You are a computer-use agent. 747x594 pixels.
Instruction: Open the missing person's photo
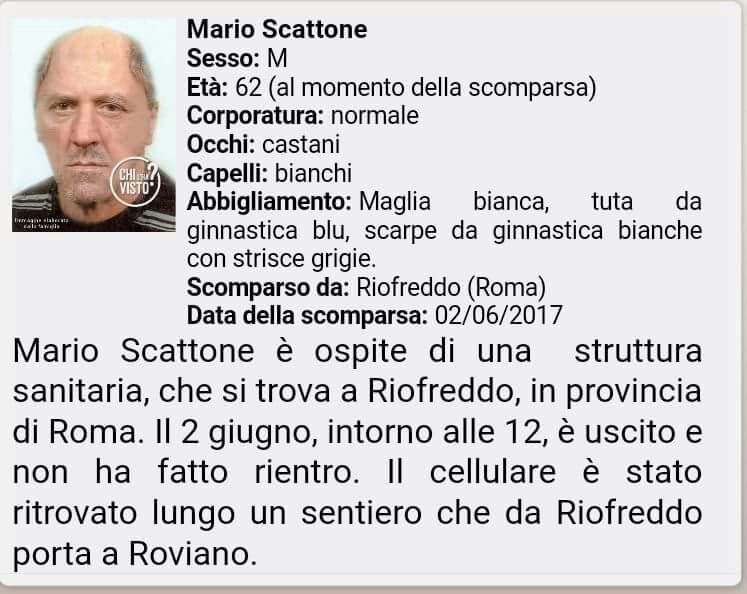pos(94,125)
